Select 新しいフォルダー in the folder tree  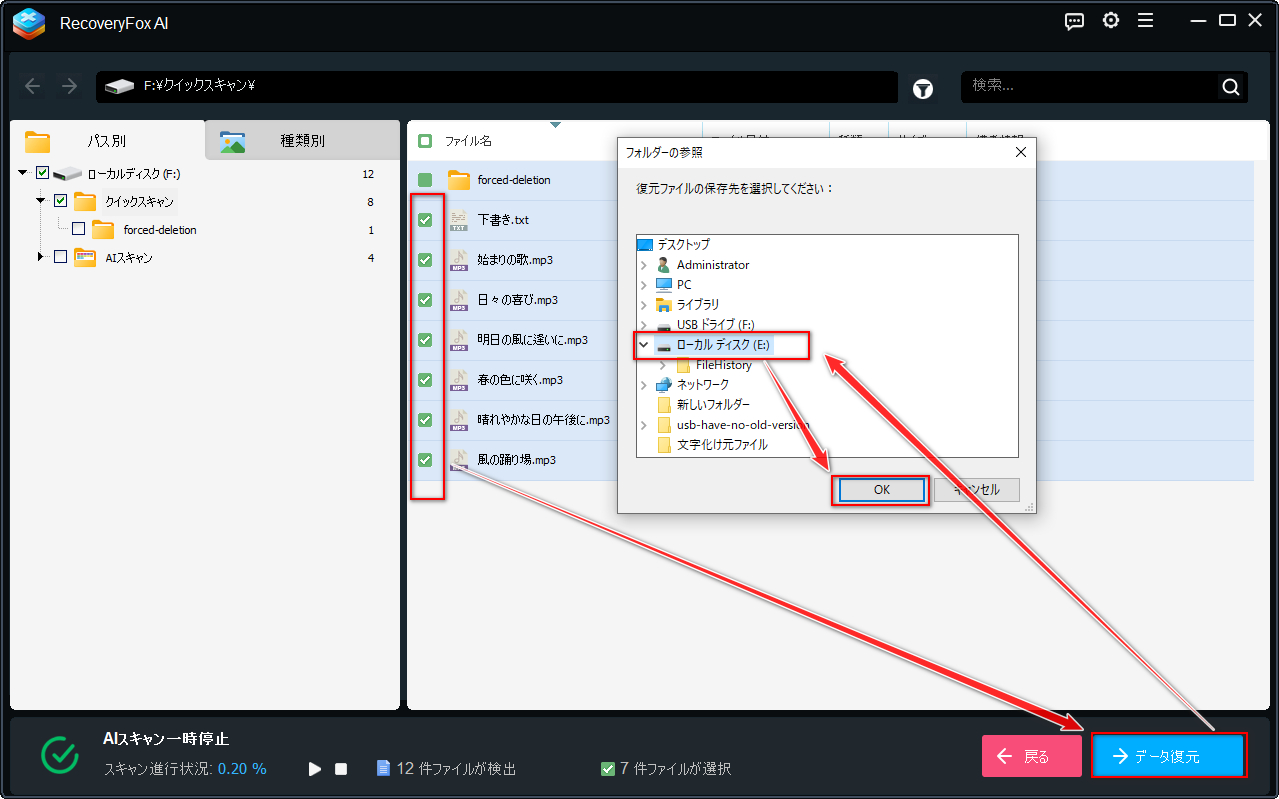[712, 405]
